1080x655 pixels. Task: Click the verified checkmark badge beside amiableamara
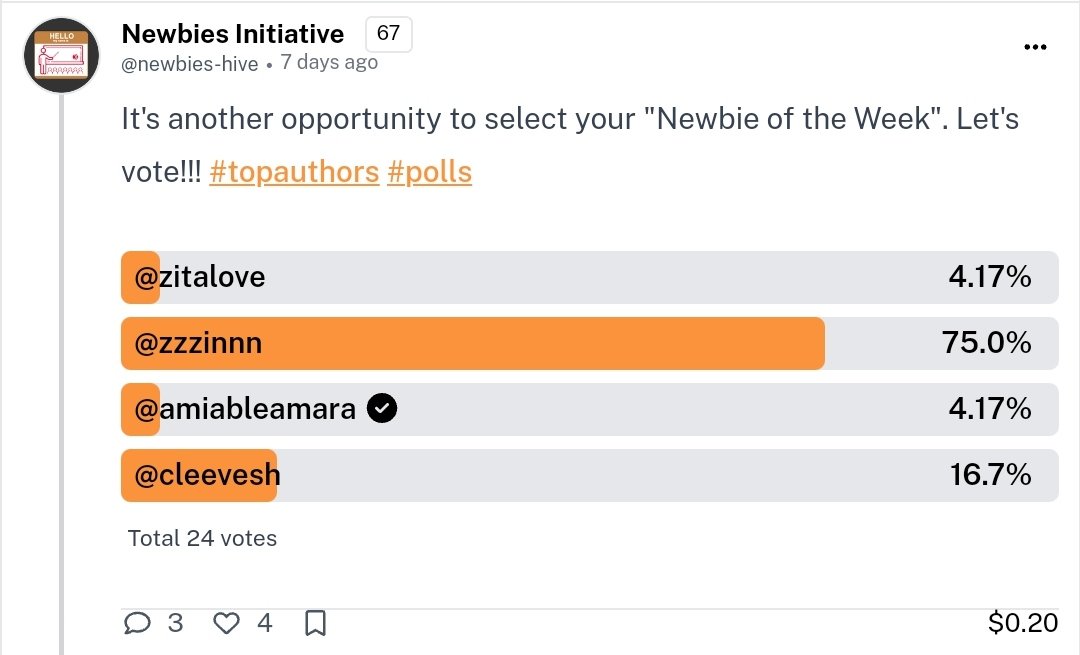[x=382, y=408]
